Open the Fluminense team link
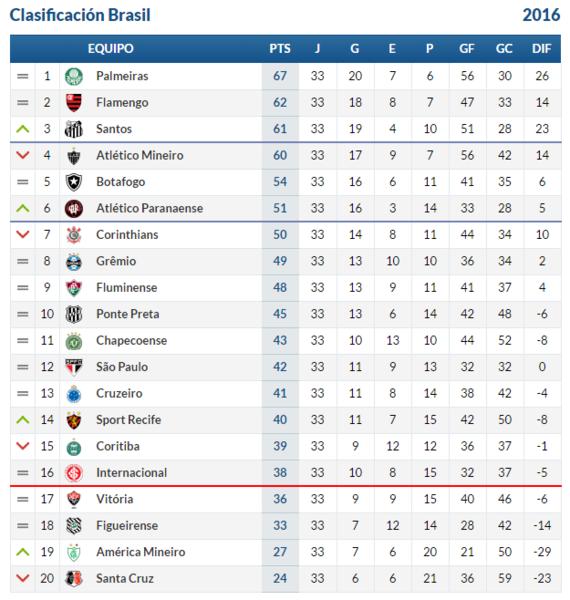570x600 pixels. (x=127, y=288)
